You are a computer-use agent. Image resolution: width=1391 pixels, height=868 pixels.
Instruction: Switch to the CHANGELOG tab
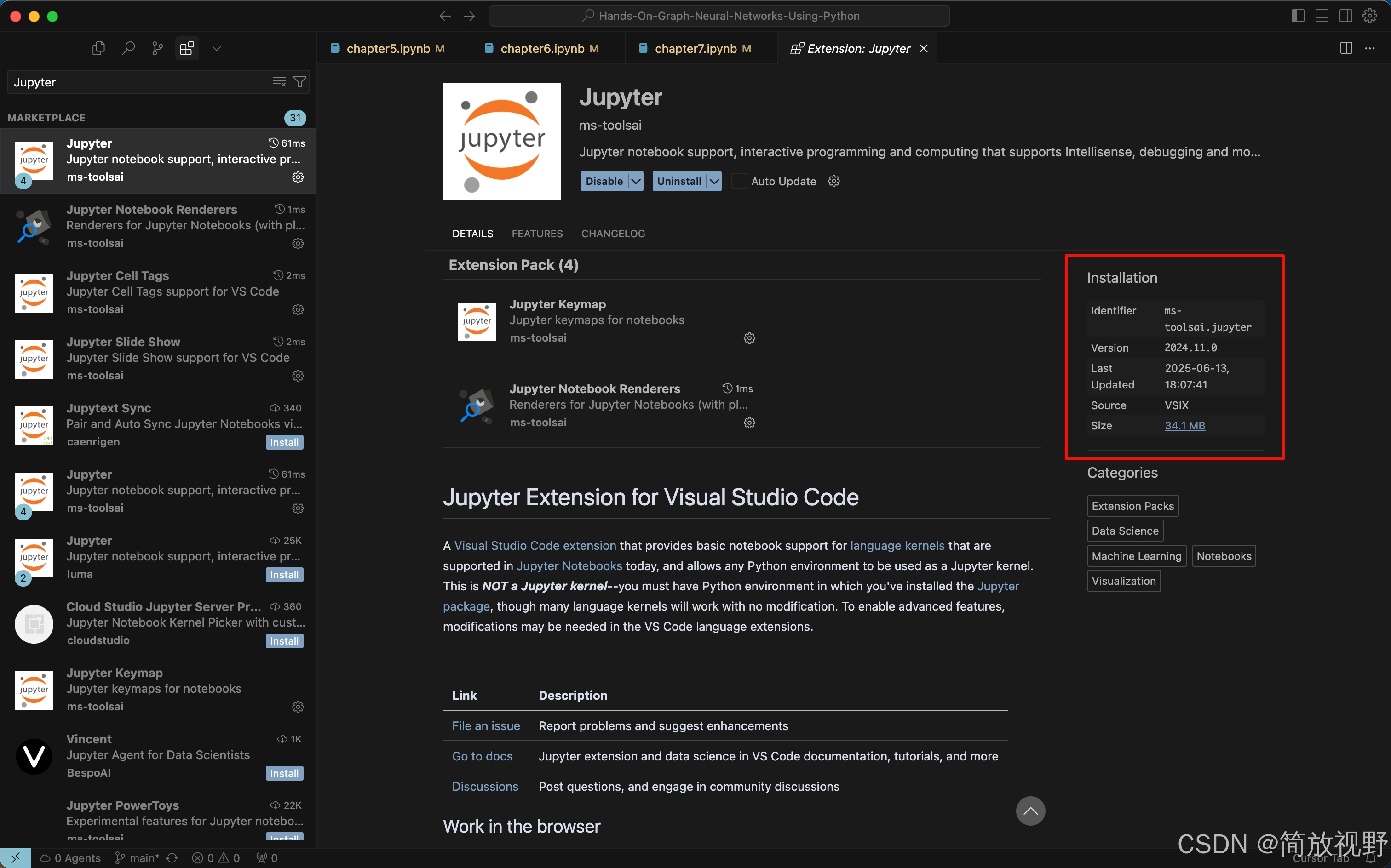(x=613, y=234)
